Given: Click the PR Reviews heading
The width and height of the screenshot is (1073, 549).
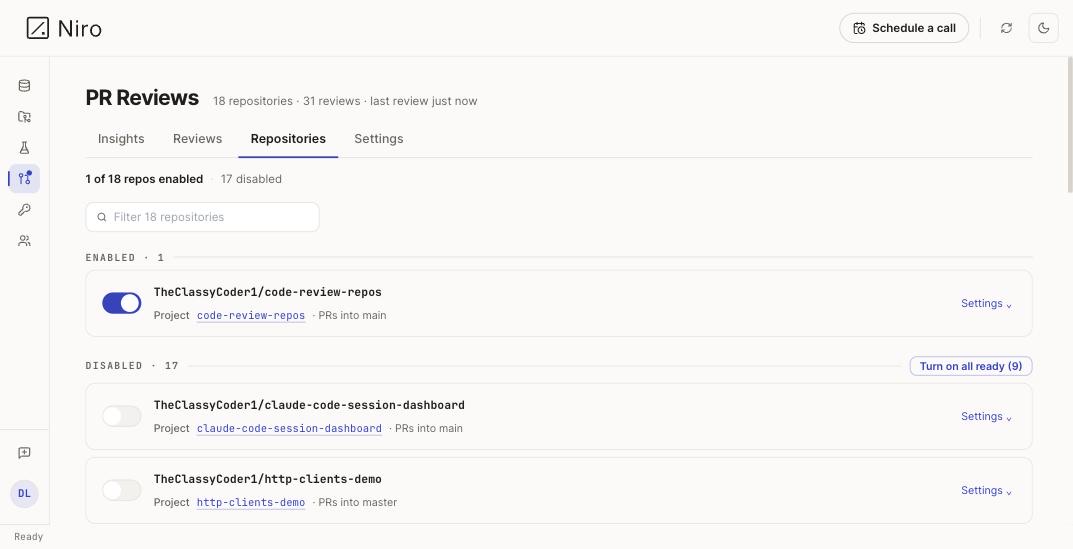Looking at the screenshot, I should pyautogui.click(x=142, y=98).
